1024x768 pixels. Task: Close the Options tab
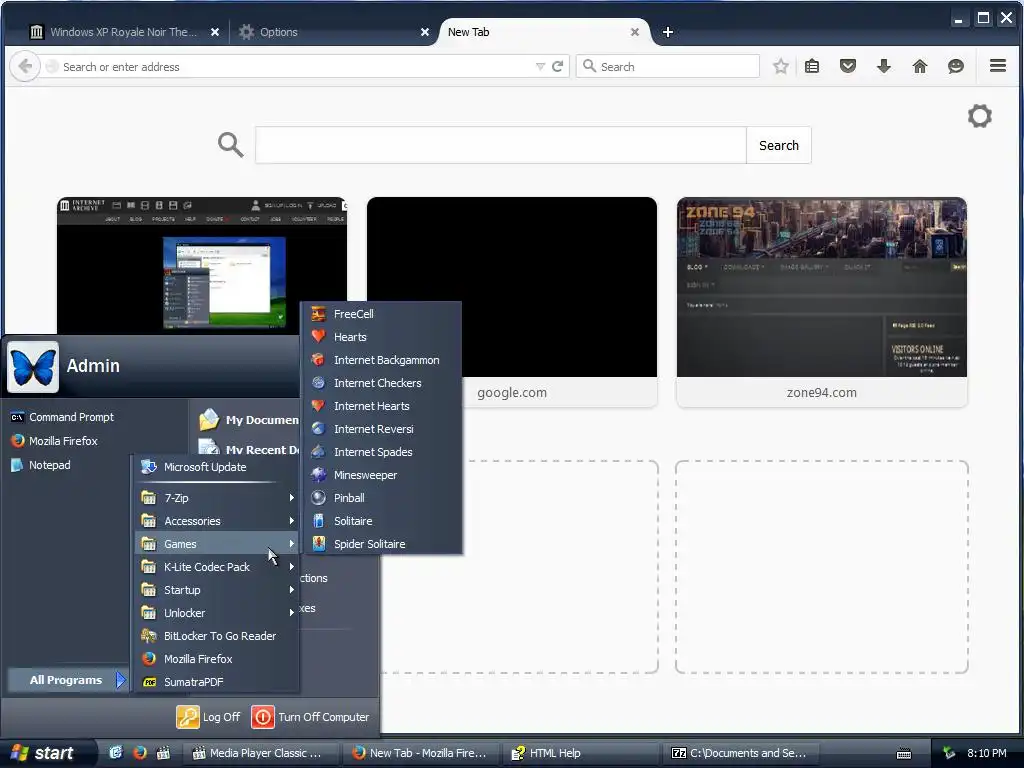click(425, 32)
